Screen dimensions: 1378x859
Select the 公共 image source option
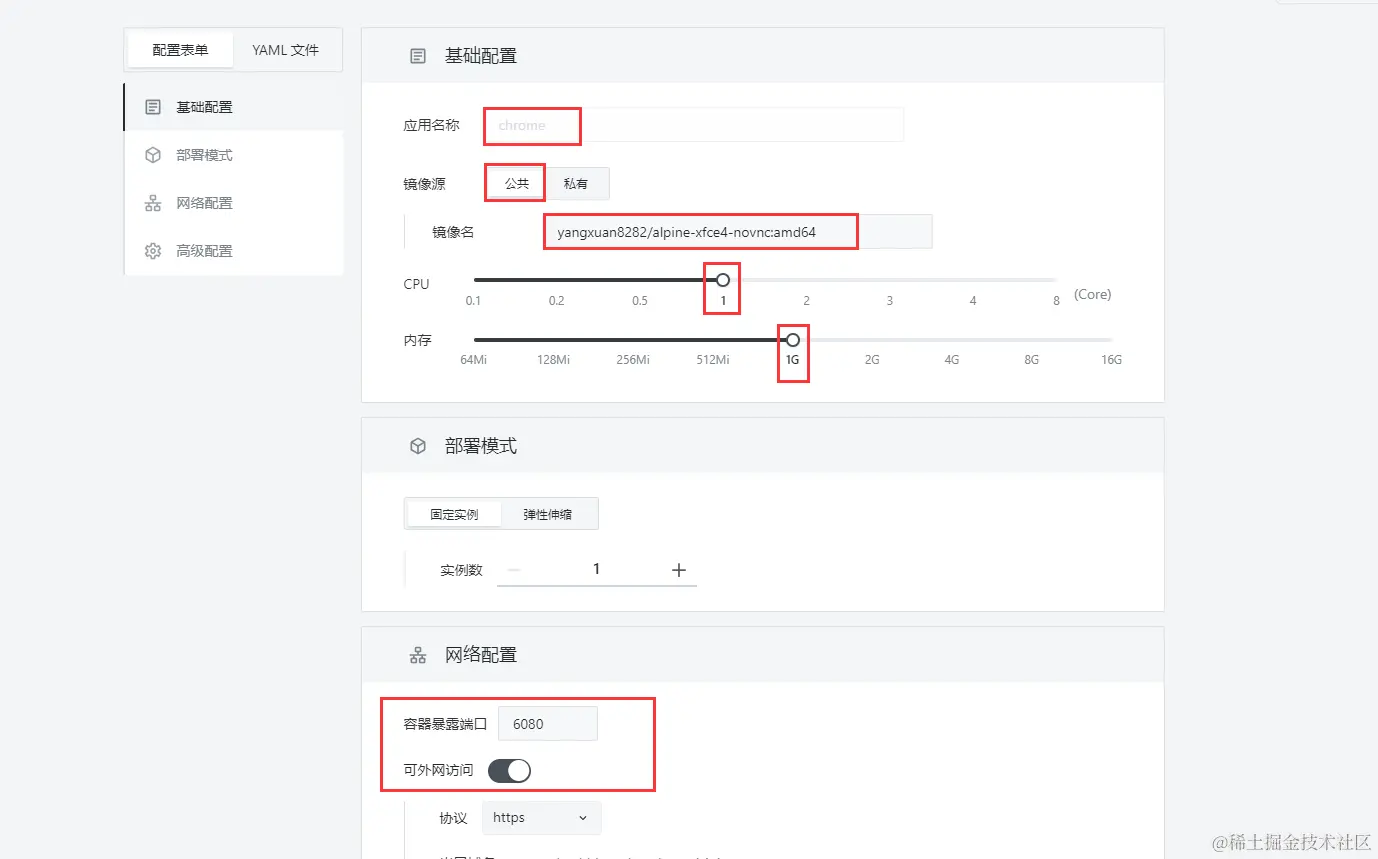tap(517, 184)
